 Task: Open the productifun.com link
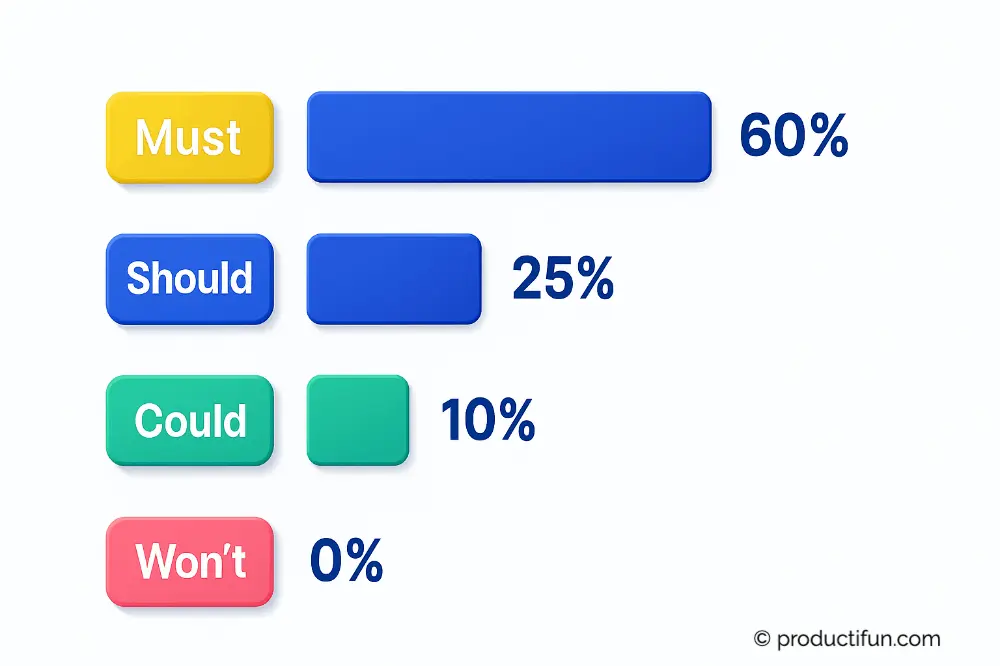pos(858,639)
